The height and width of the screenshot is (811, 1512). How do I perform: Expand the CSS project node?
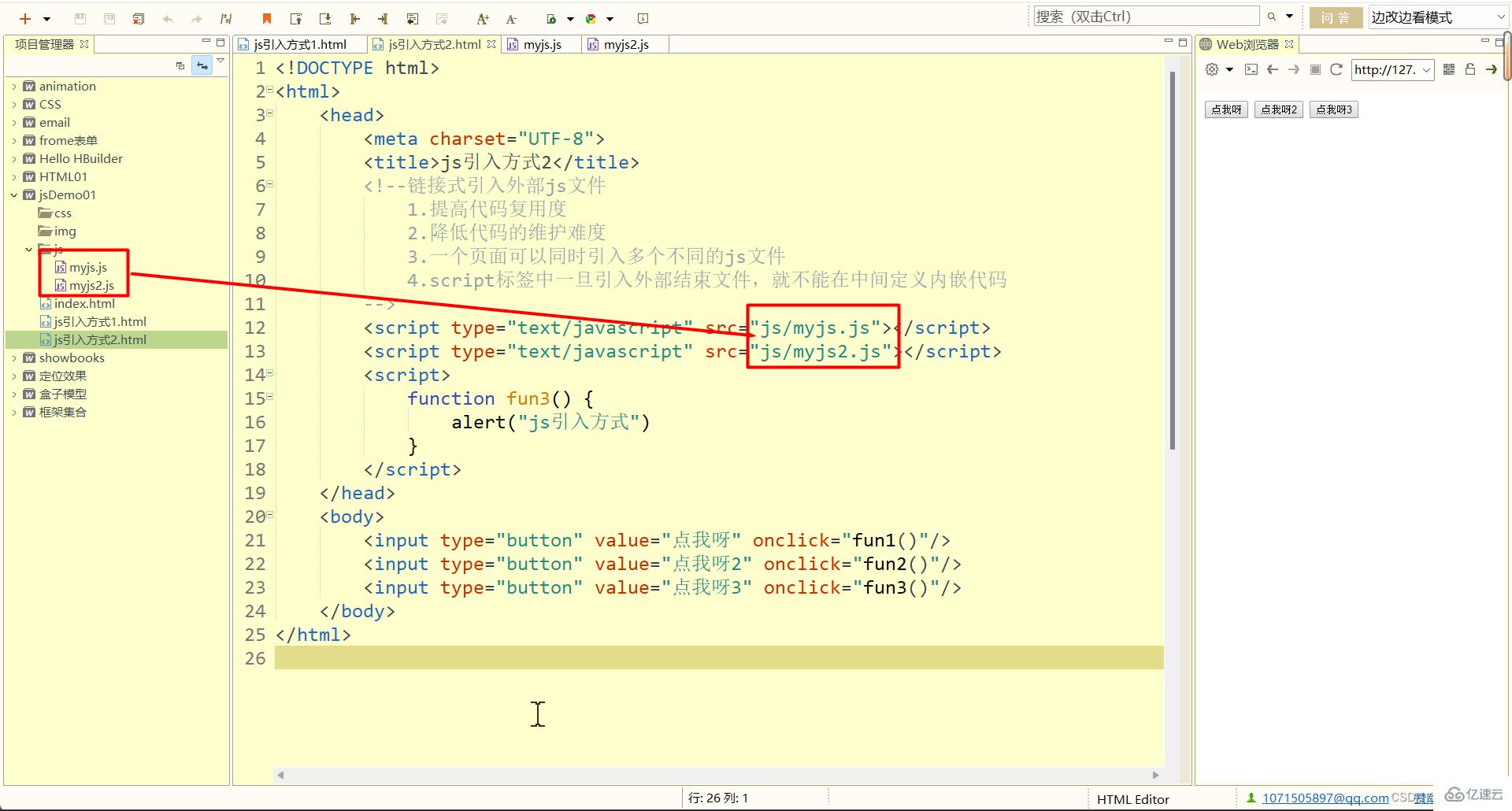pyautogui.click(x=14, y=105)
